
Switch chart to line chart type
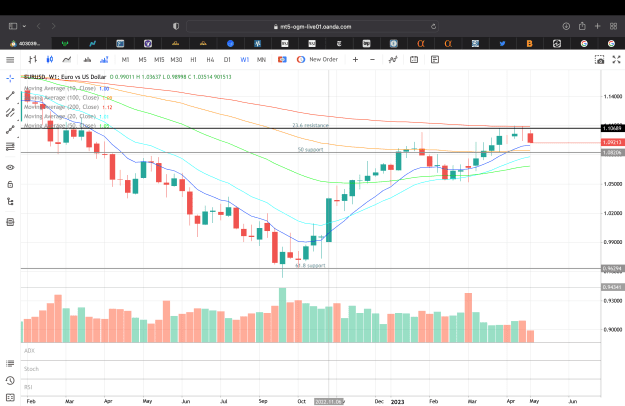67,59
